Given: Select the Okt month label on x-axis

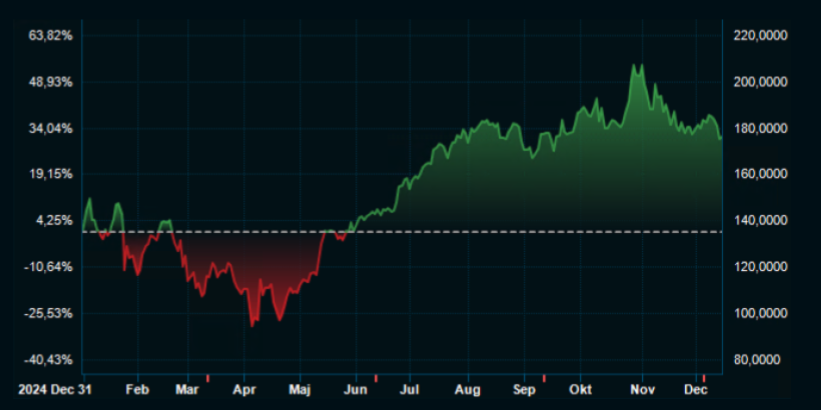Looking at the screenshot, I should tap(581, 389).
